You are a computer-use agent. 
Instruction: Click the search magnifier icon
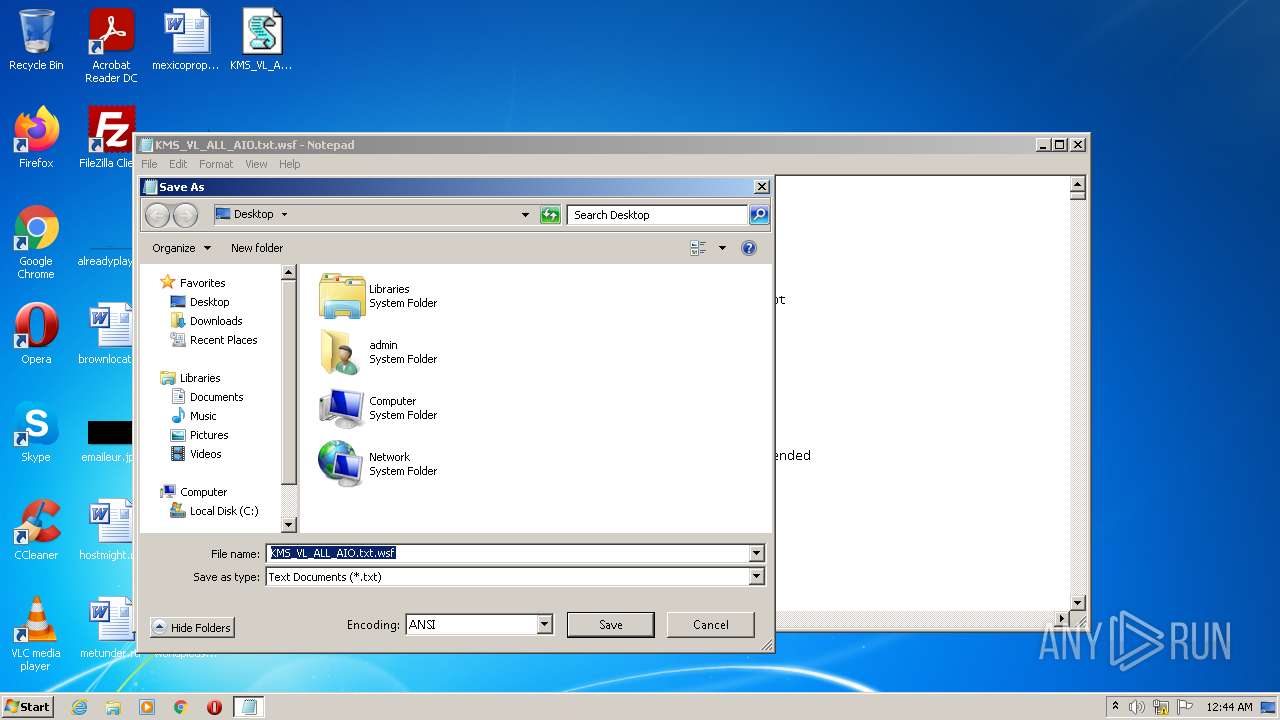[759, 215]
